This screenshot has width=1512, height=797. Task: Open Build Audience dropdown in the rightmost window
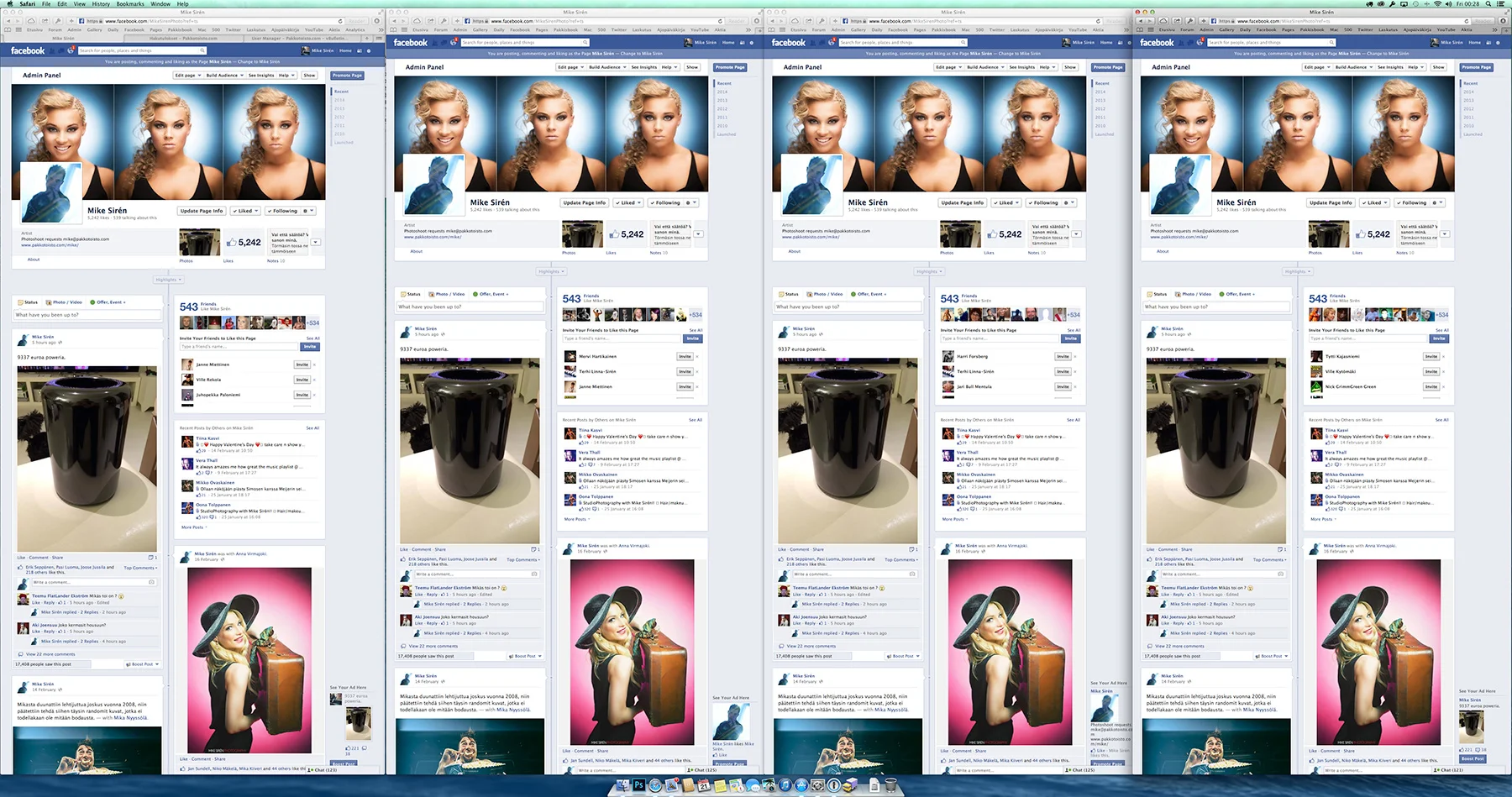(x=1352, y=67)
